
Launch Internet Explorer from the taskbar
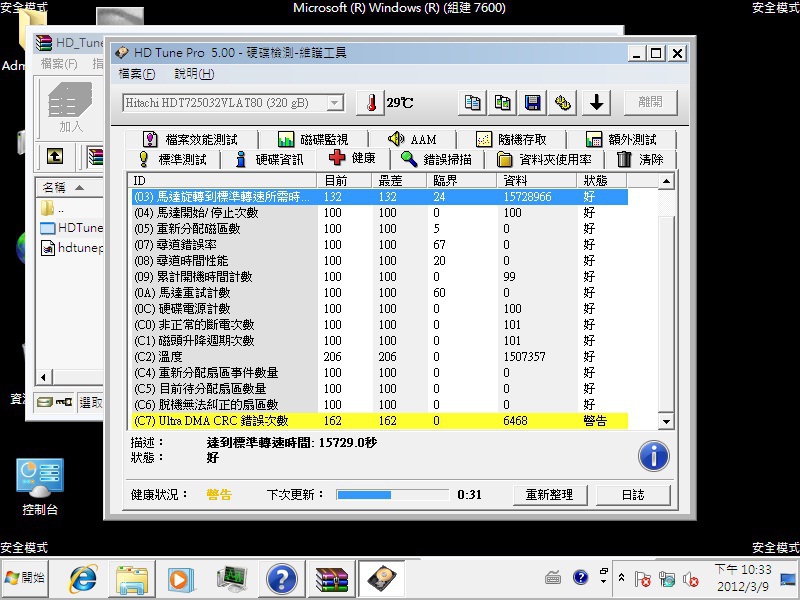[x=83, y=579]
